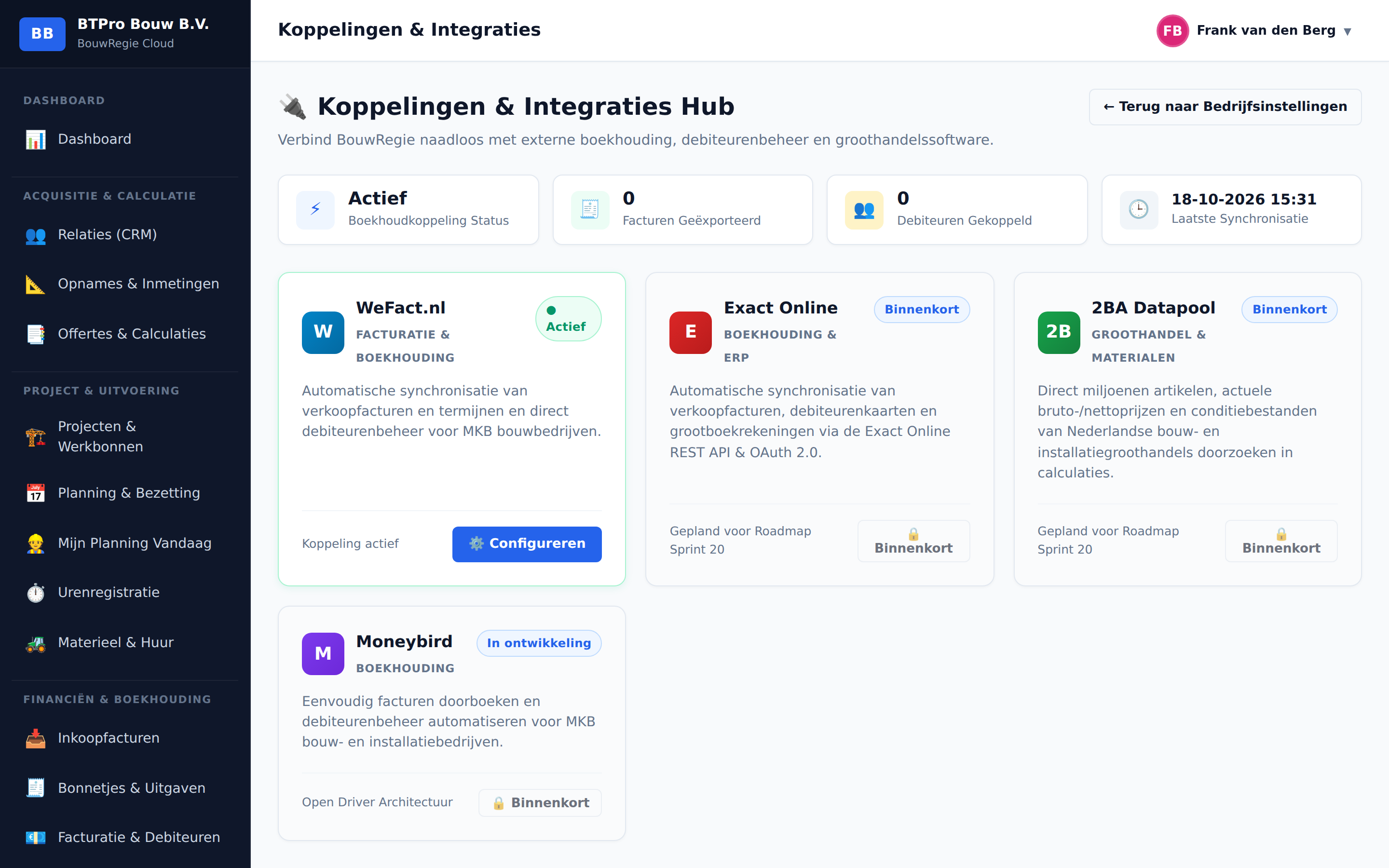Click the In ontwikkeling badge on Moneybird
The height and width of the screenshot is (868, 1389).
[539, 643]
